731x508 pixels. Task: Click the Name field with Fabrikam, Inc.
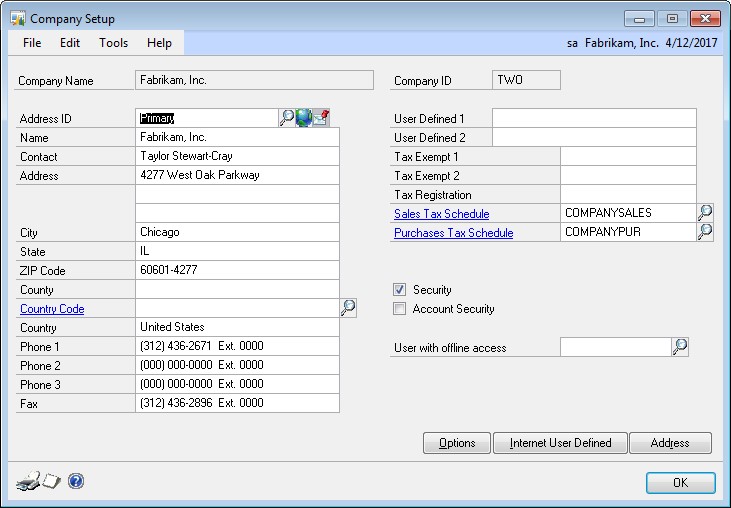pos(237,137)
